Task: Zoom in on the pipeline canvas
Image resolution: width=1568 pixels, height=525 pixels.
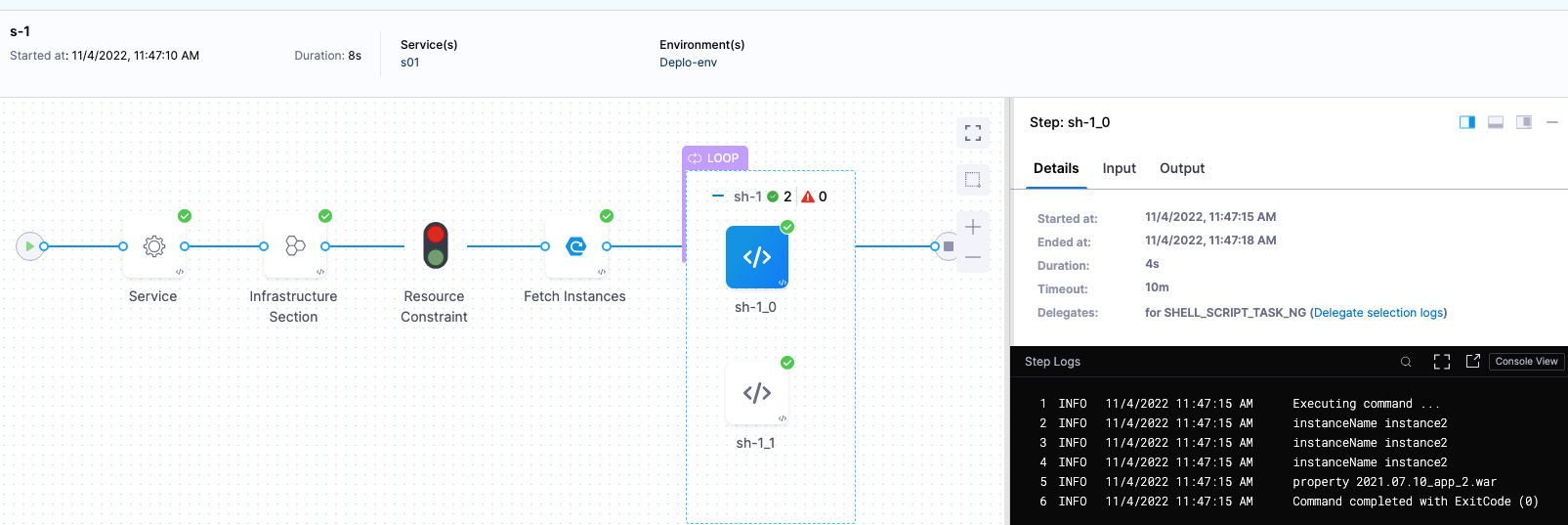Action: (x=973, y=227)
